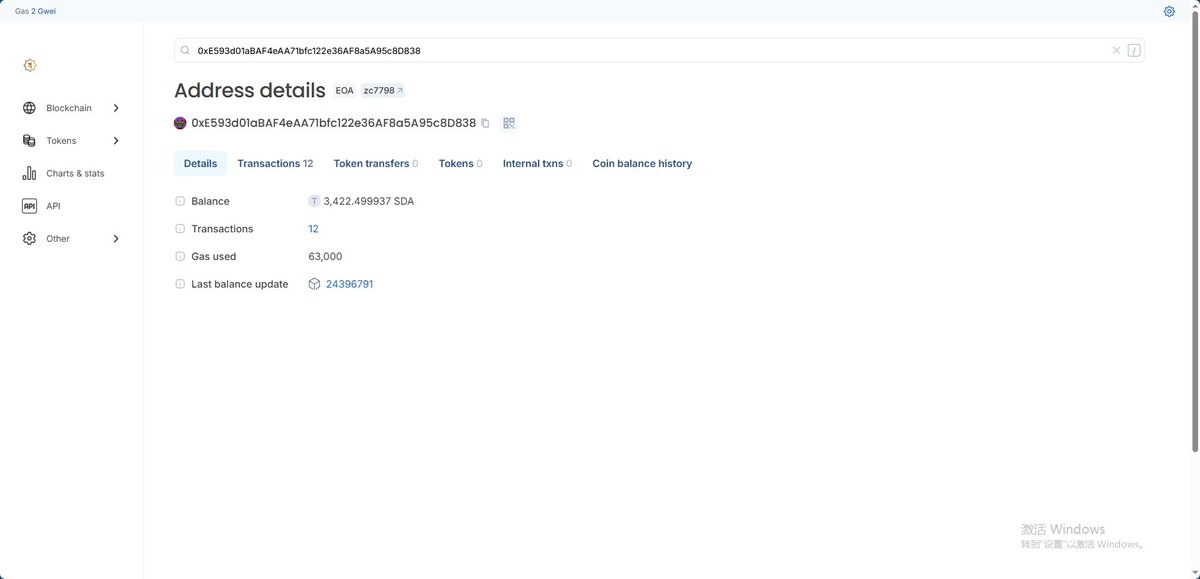Screen dimensions: 1200x579
Task: Expand the Blockchain sidebar menu
Action: [115, 107]
